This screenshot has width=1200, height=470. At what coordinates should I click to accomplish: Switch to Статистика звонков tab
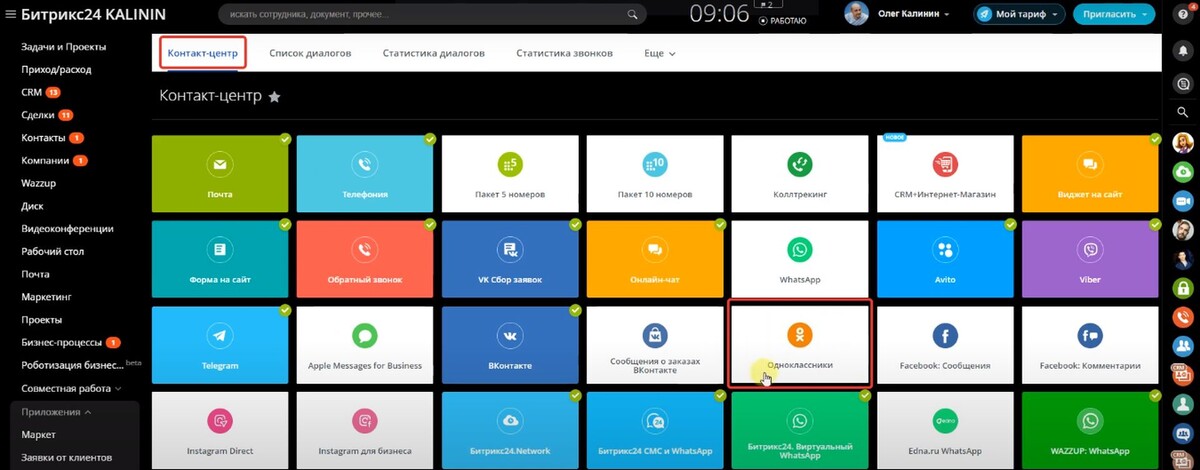564,53
